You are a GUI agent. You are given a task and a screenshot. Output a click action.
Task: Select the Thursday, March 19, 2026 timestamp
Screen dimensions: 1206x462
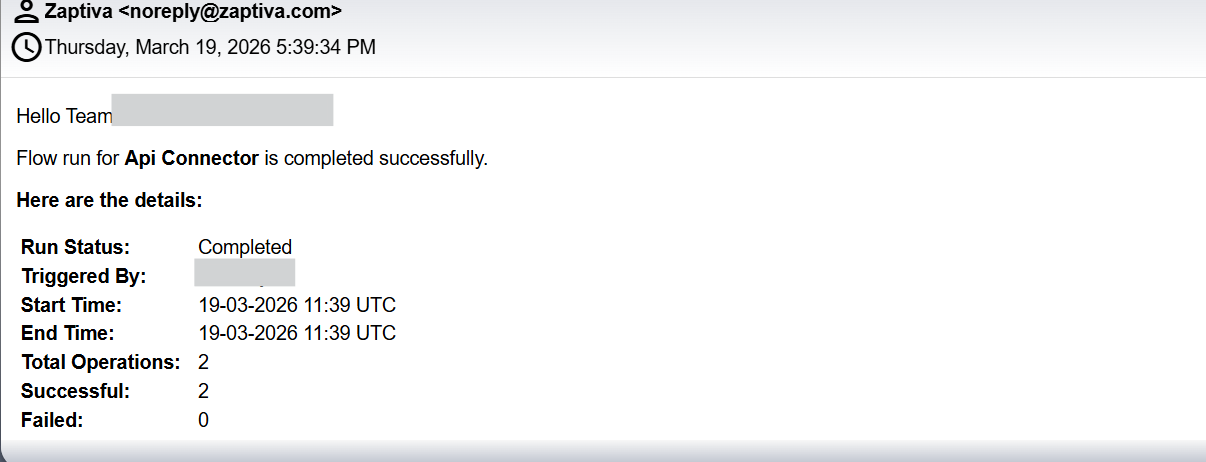click(210, 47)
